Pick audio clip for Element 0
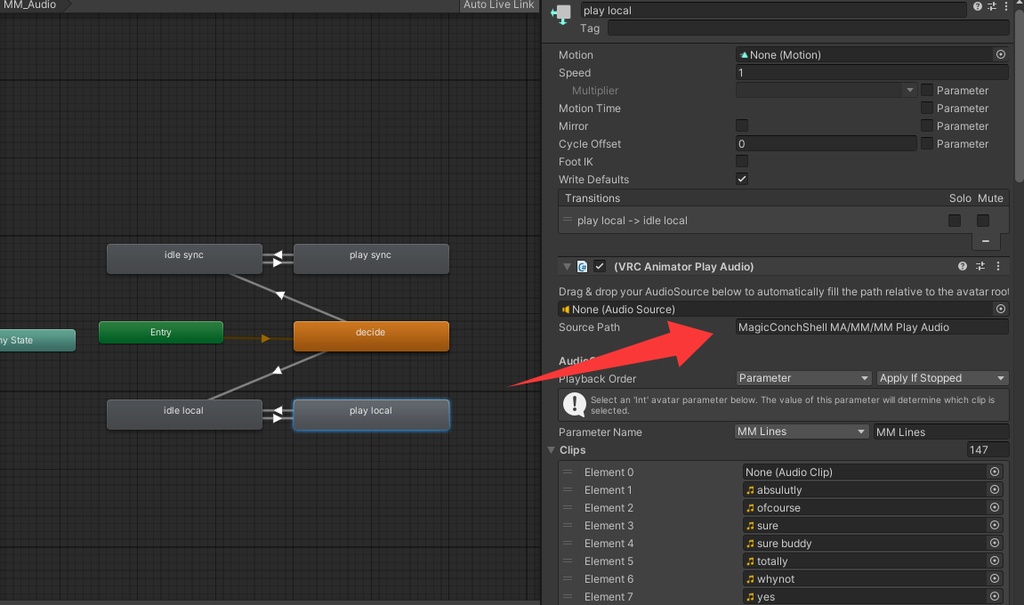The height and width of the screenshot is (605, 1024). click(994, 472)
